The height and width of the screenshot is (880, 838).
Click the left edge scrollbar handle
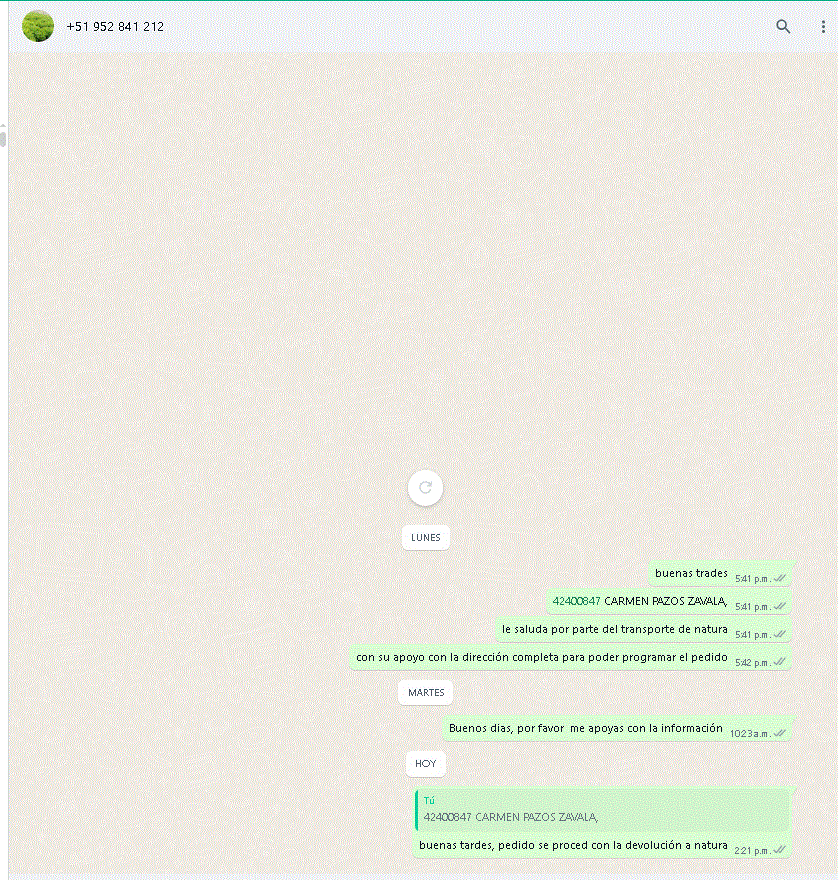tap(3, 136)
